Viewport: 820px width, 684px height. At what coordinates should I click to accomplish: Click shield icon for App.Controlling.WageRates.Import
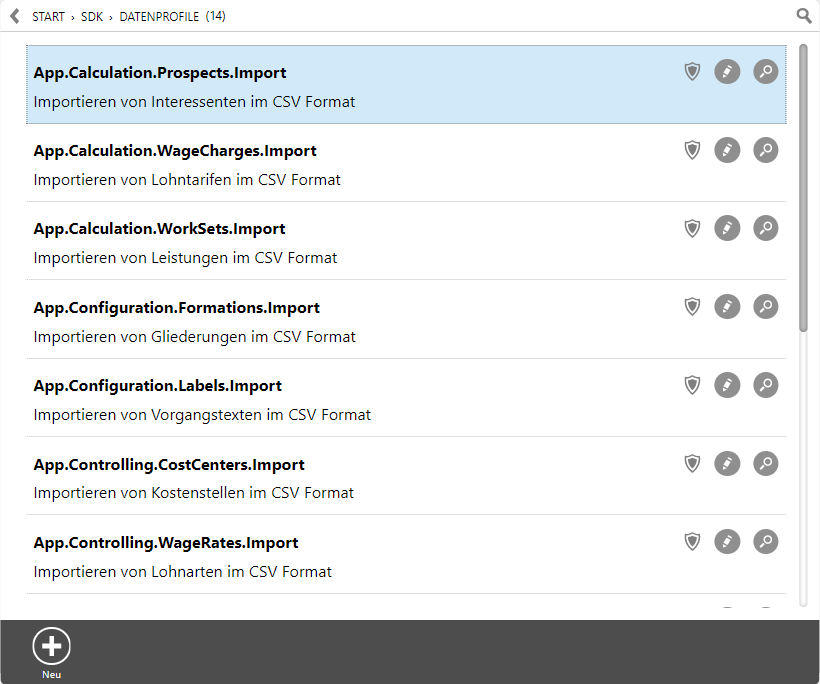pos(692,541)
